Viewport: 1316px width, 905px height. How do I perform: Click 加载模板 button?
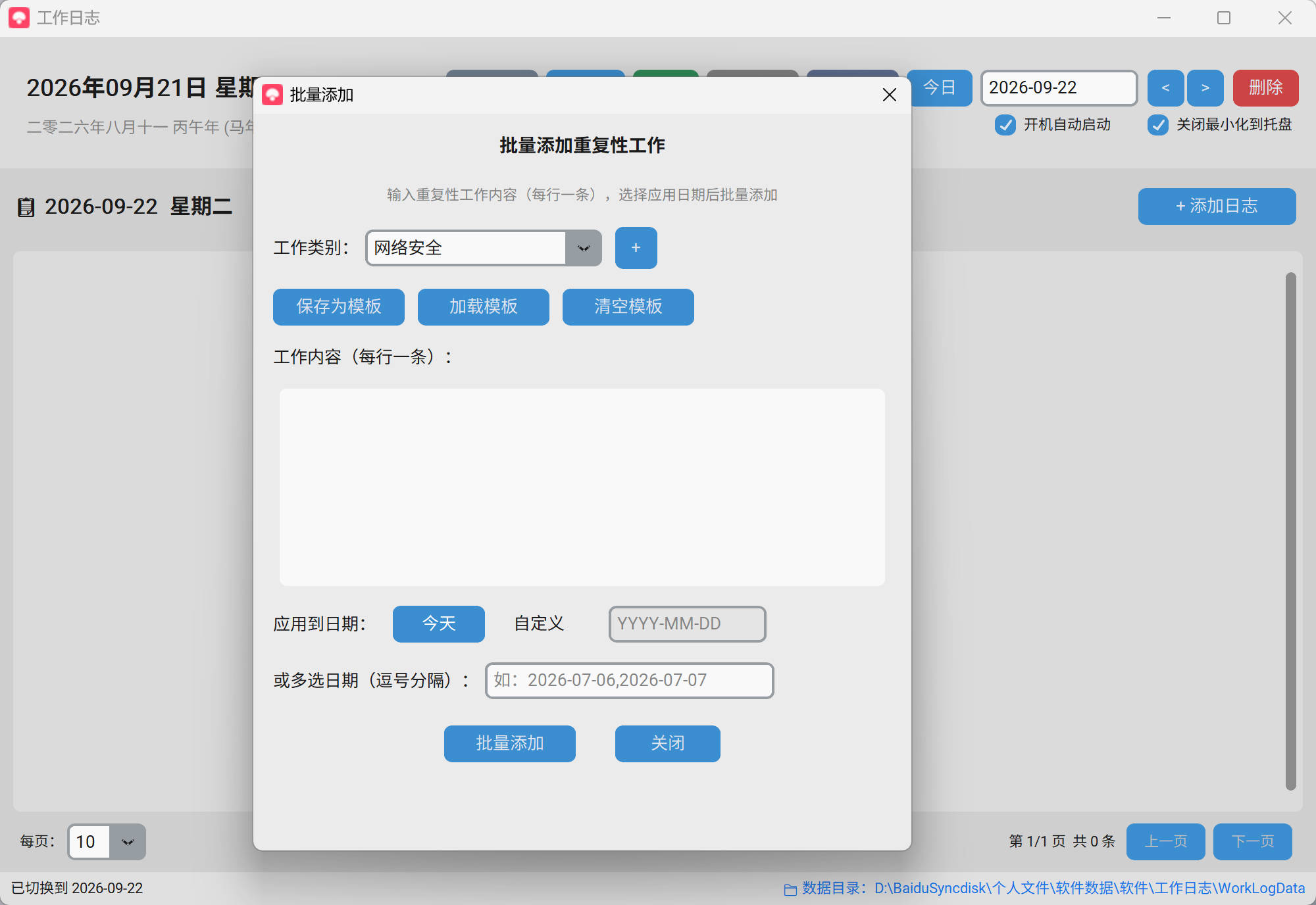(x=484, y=306)
